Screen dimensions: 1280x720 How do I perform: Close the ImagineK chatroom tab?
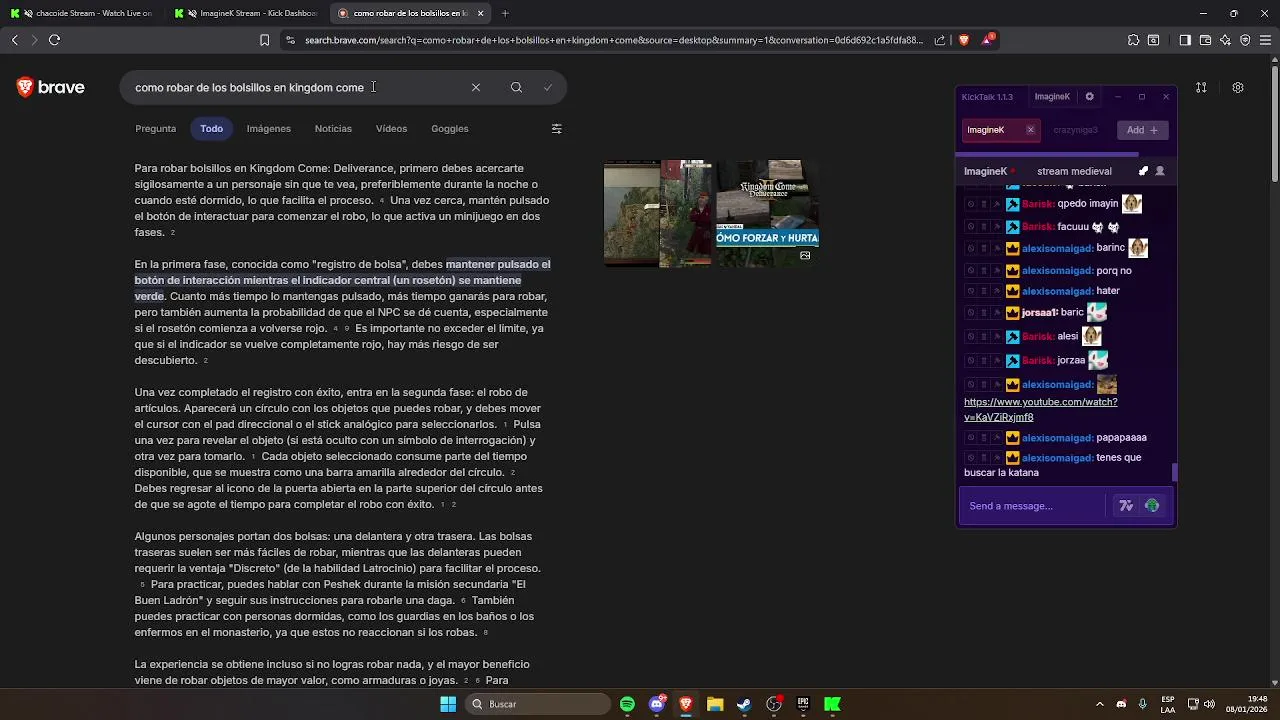(1030, 130)
